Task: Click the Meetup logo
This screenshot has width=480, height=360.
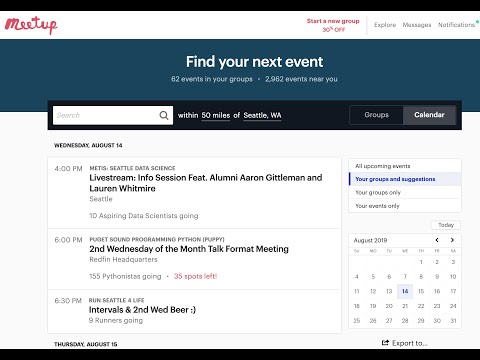Action: [31, 25]
